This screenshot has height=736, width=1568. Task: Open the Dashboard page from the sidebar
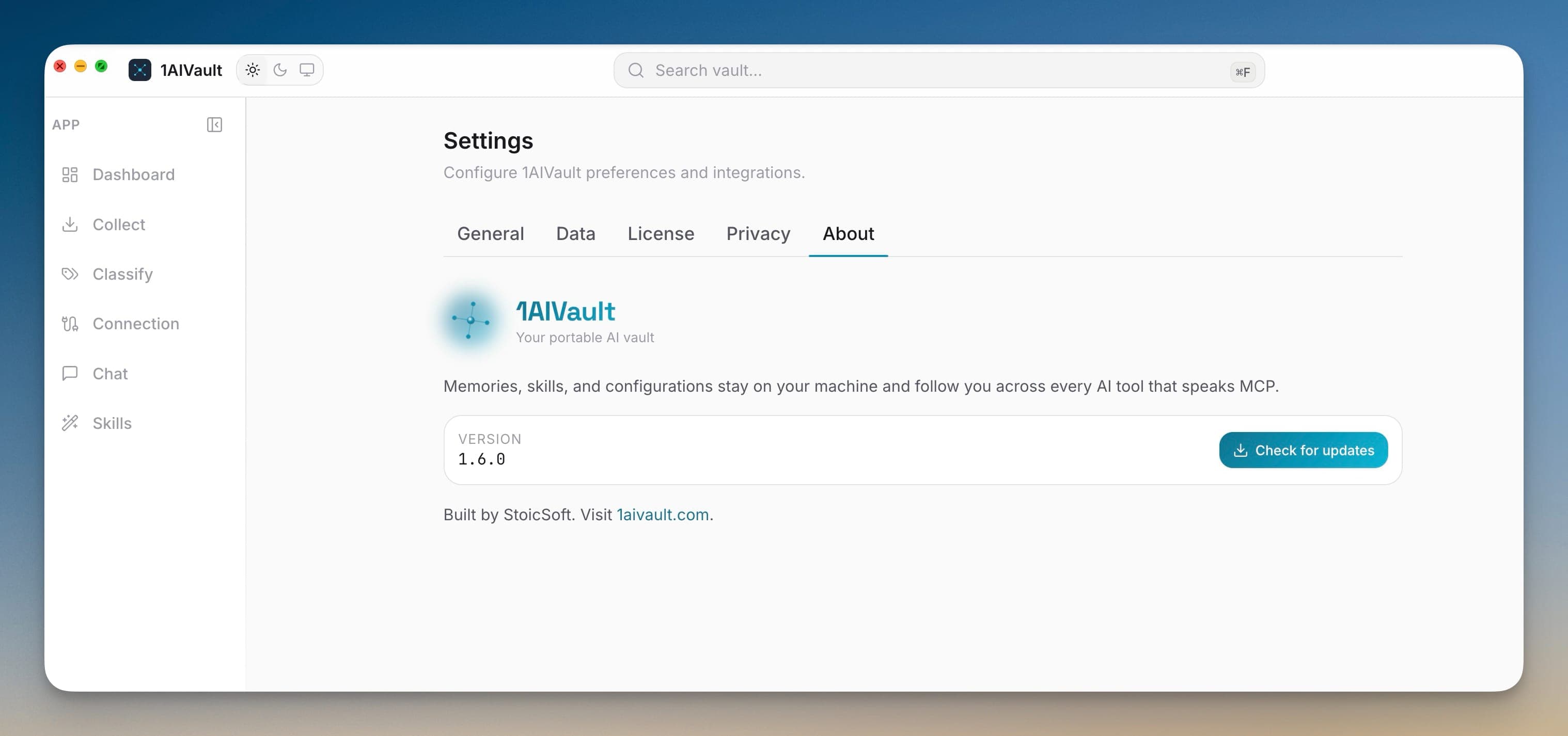(118, 174)
